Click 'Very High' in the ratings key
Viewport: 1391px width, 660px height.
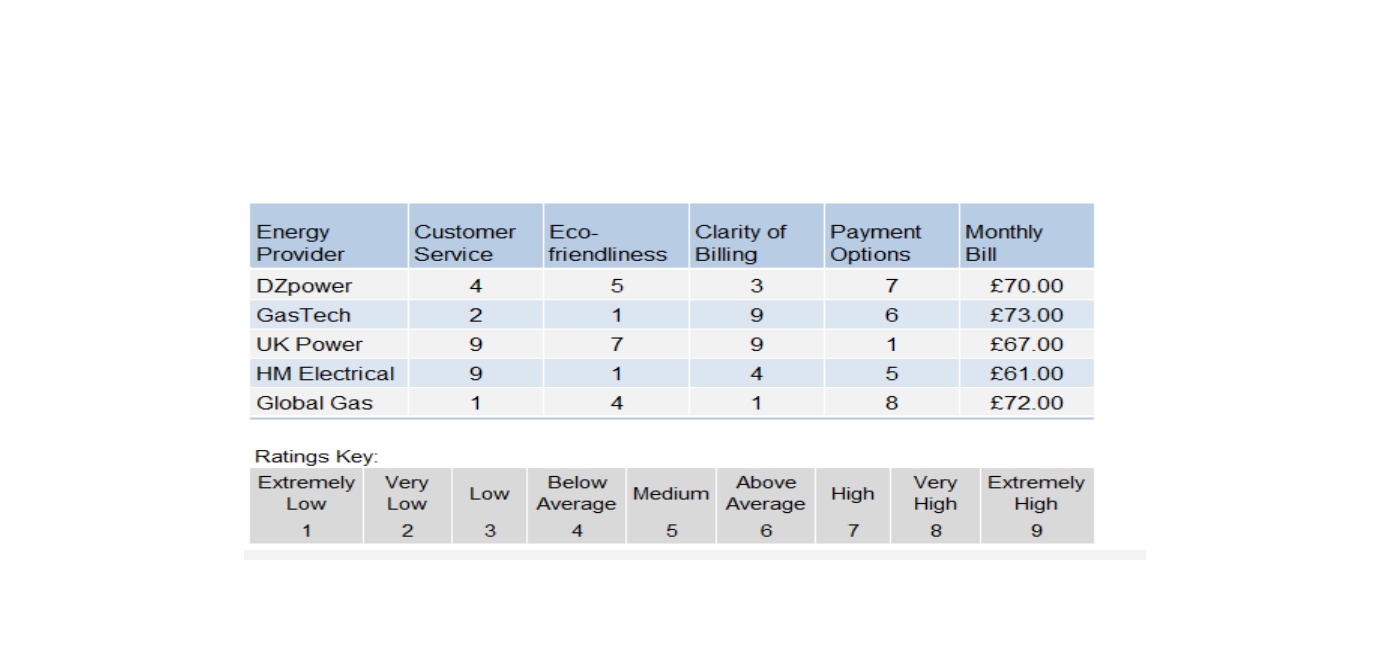click(x=935, y=493)
